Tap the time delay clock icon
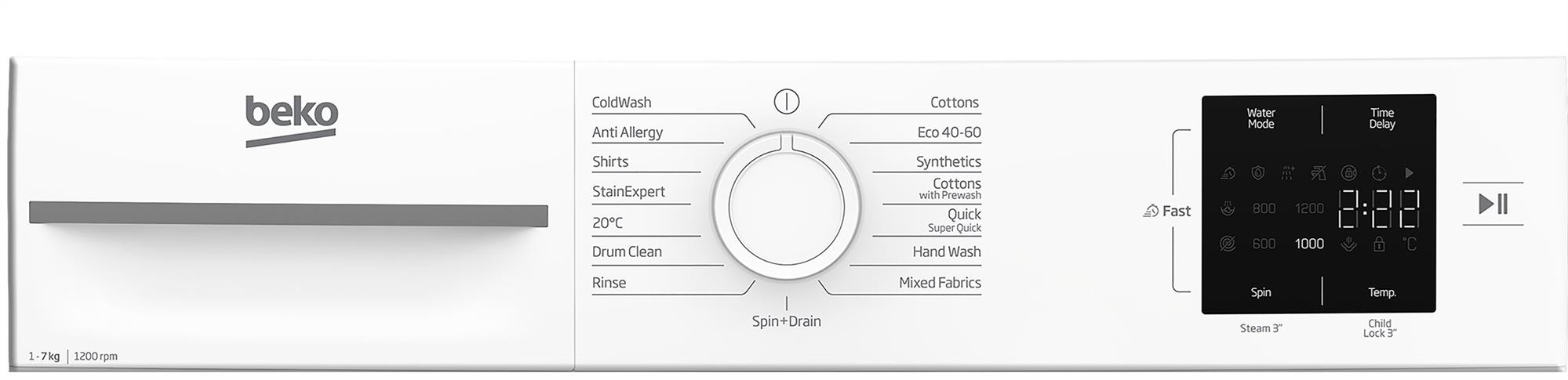 [1378, 172]
